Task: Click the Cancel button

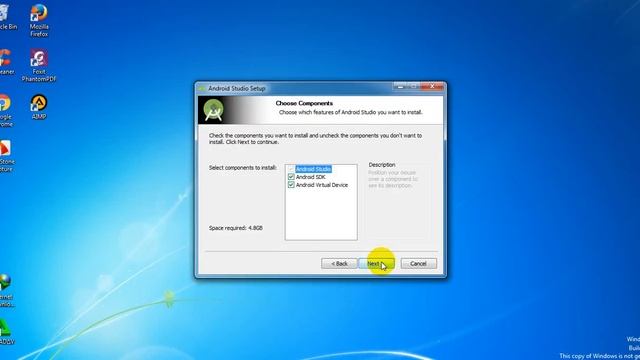Action: point(418,264)
